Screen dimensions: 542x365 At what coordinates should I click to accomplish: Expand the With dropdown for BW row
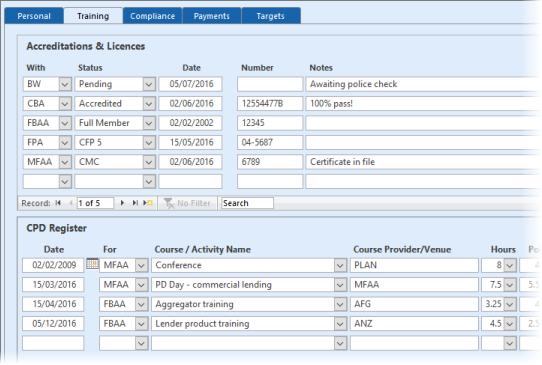click(65, 84)
